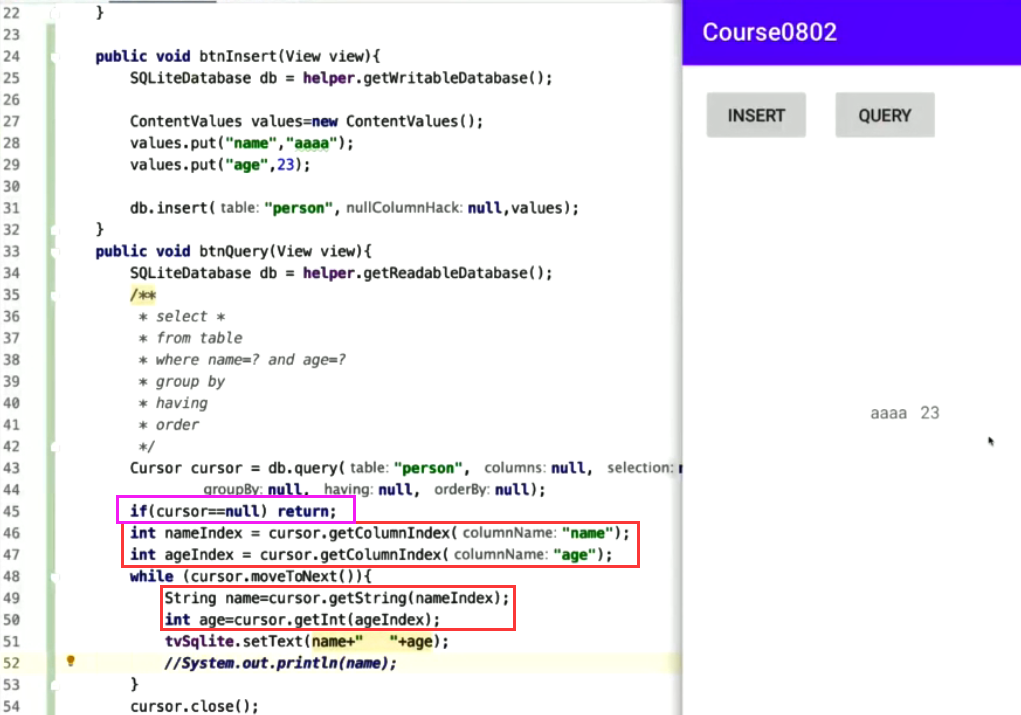The image size is (1021, 715).
Task: Click the number 23 on line 29
Action: [x=285, y=165]
